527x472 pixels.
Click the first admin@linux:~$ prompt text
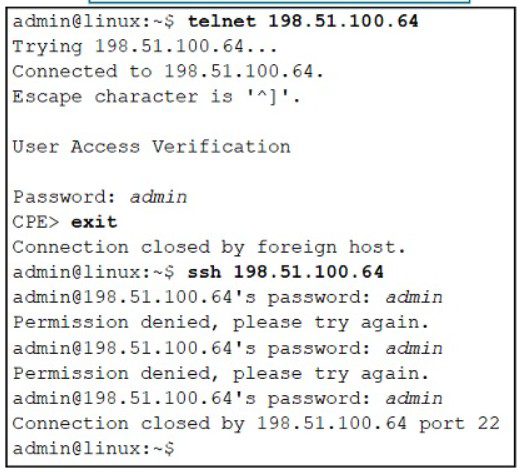(x=93, y=22)
